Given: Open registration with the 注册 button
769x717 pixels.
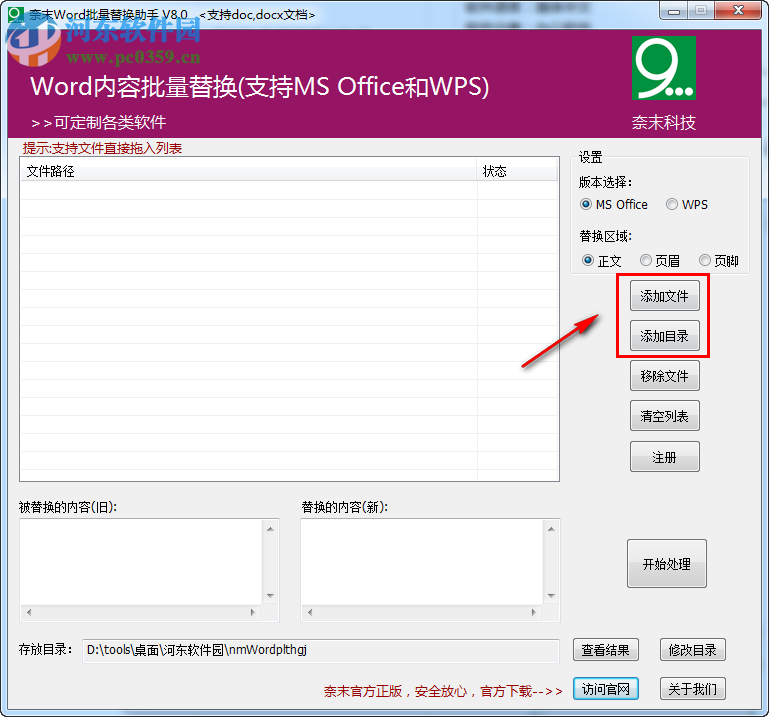Looking at the screenshot, I should pyautogui.click(x=665, y=457).
